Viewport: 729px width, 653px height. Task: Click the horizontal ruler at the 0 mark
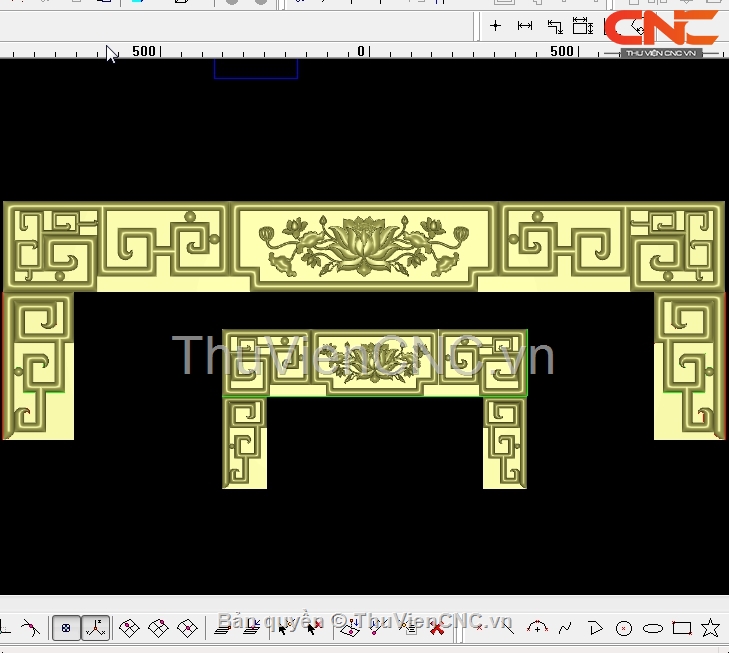361,51
